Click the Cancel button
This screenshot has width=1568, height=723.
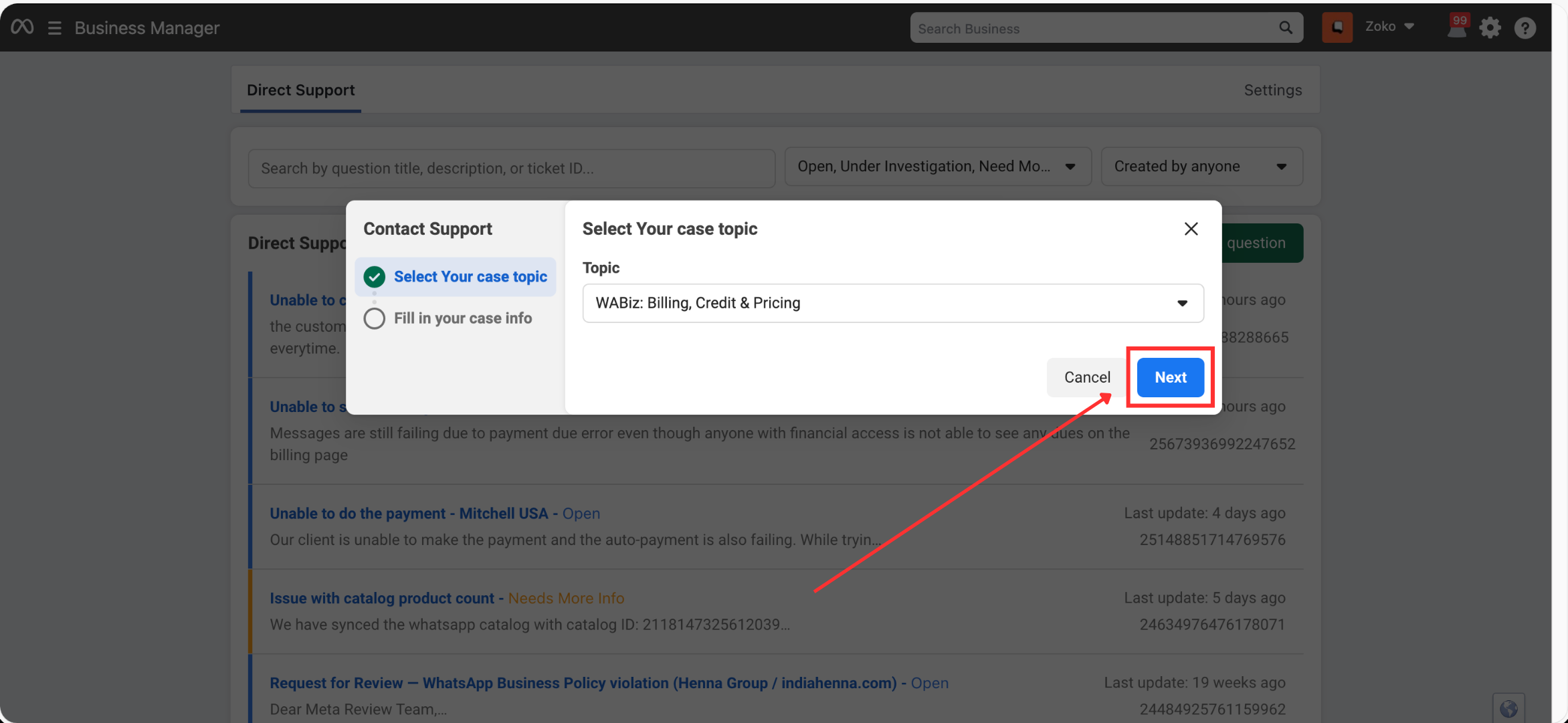click(x=1087, y=377)
